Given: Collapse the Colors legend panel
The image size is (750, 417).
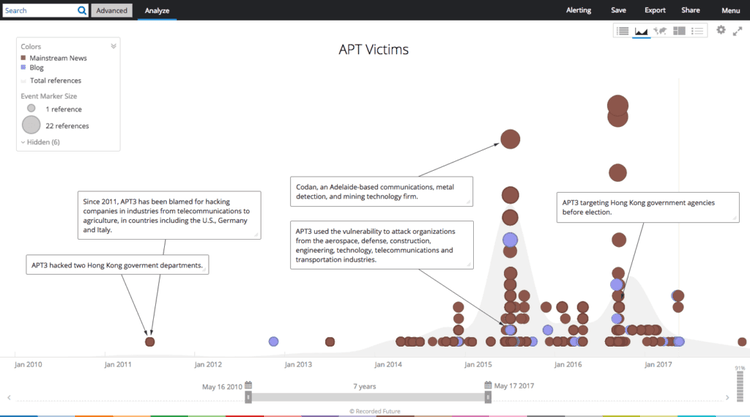Looking at the screenshot, I should click(113, 46).
